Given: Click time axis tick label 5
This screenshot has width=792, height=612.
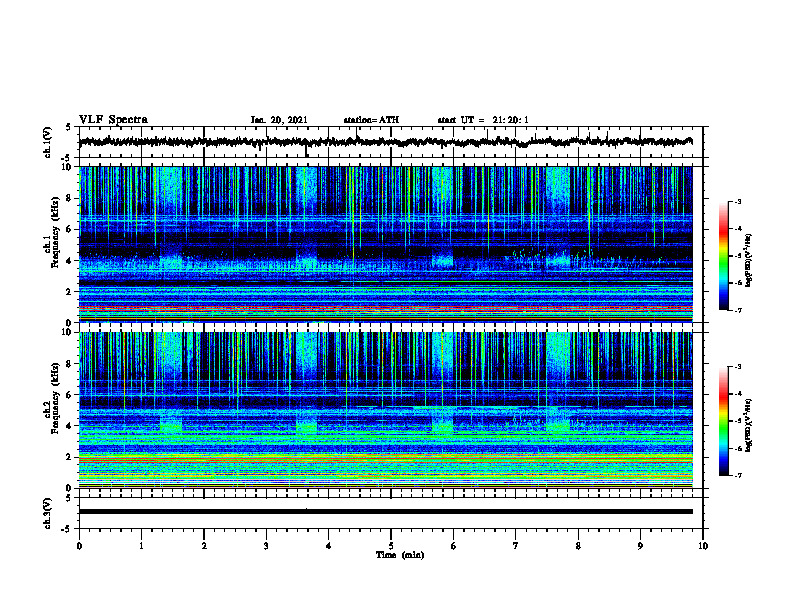Looking at the screenshot, I should (x=391, y=546).
